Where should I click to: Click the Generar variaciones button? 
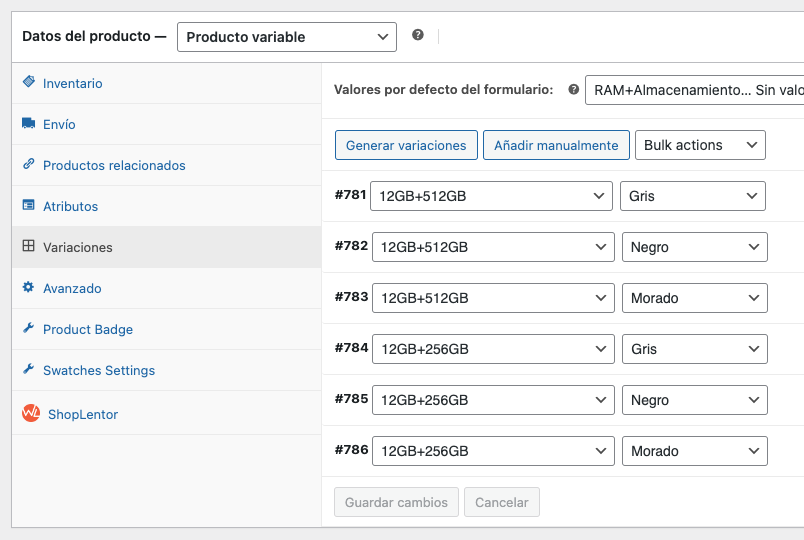(x=405, y=145)
